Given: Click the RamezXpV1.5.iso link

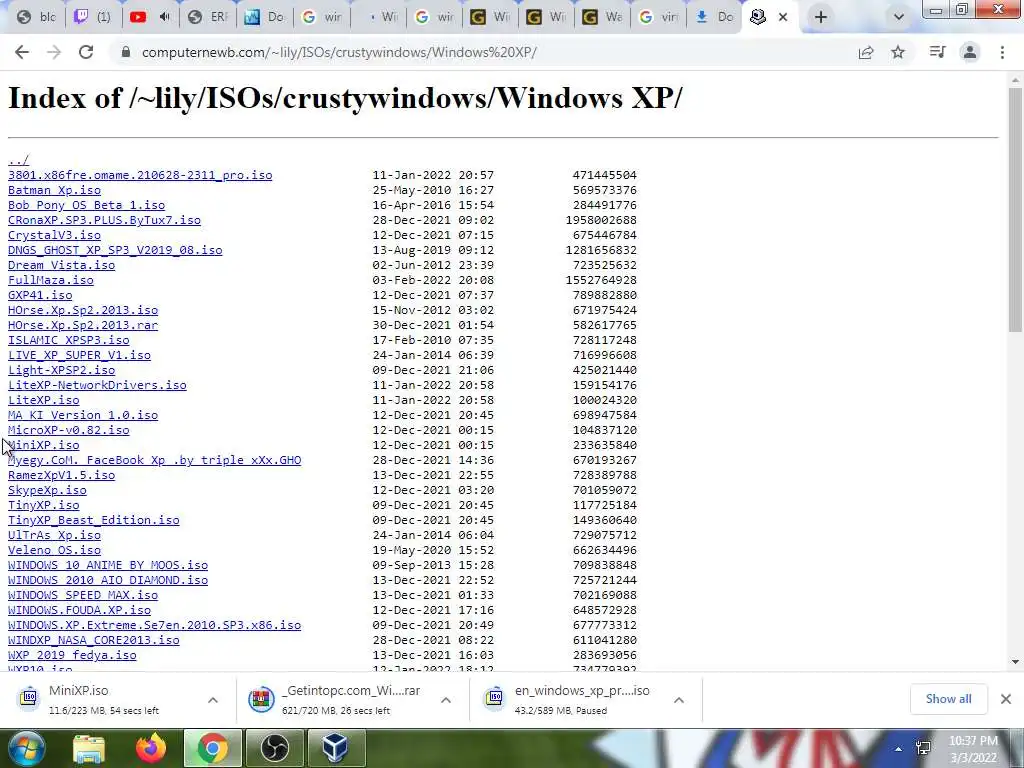Looking at the screenshot, I should (61, 475).
